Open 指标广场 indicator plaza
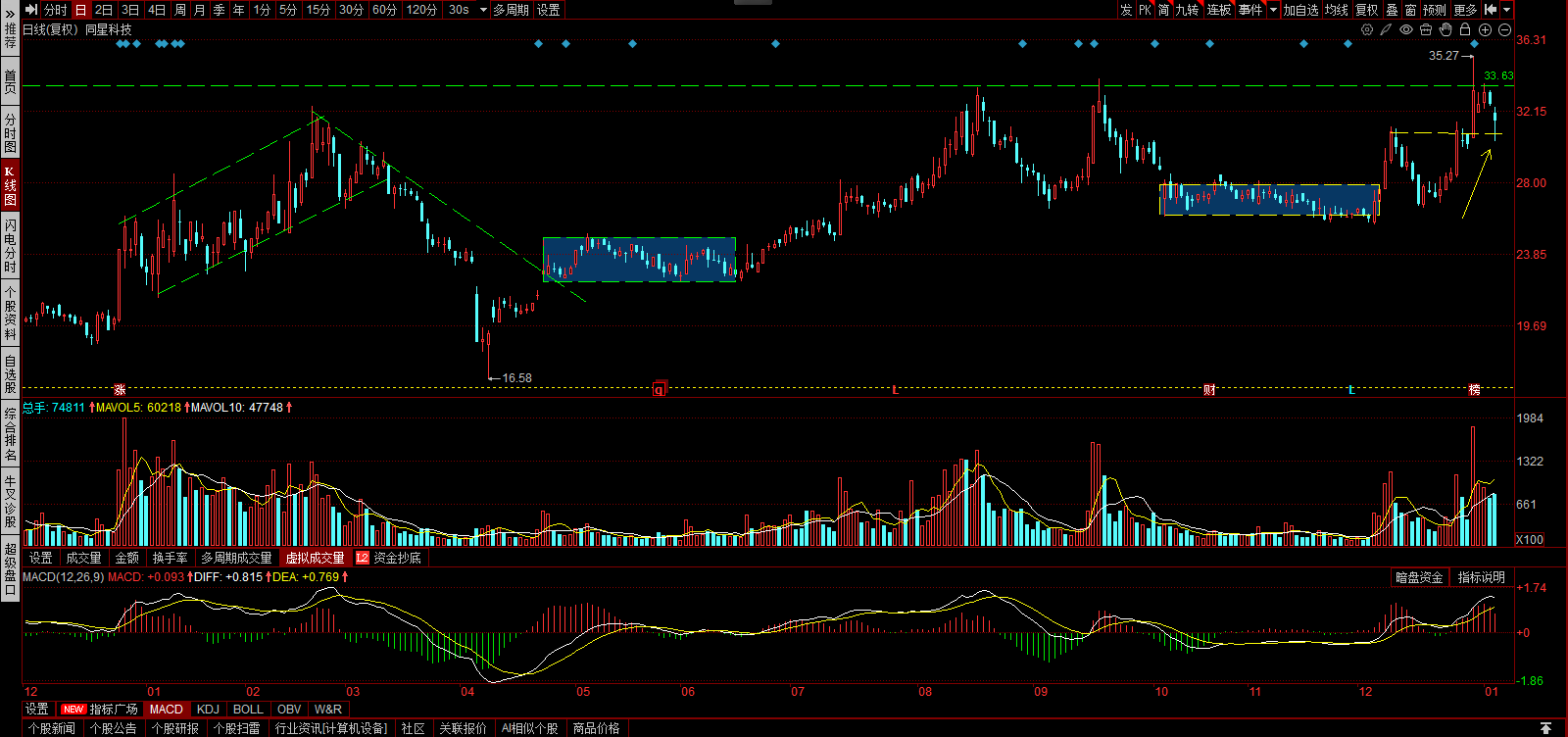1568x737 pixels. tap(100, 709)
